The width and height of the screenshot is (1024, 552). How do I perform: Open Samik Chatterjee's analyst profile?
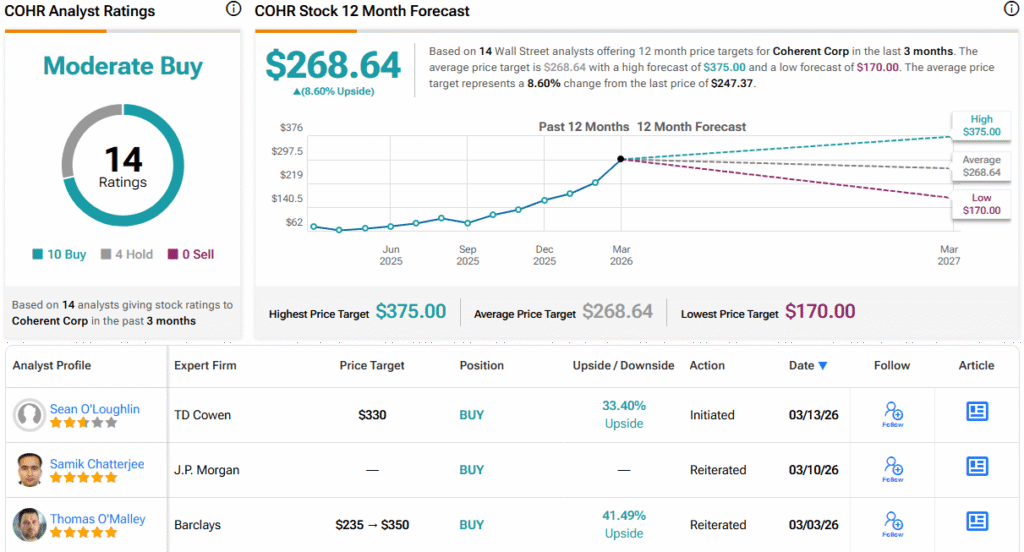pyautogui.click(x=97, y=464)
